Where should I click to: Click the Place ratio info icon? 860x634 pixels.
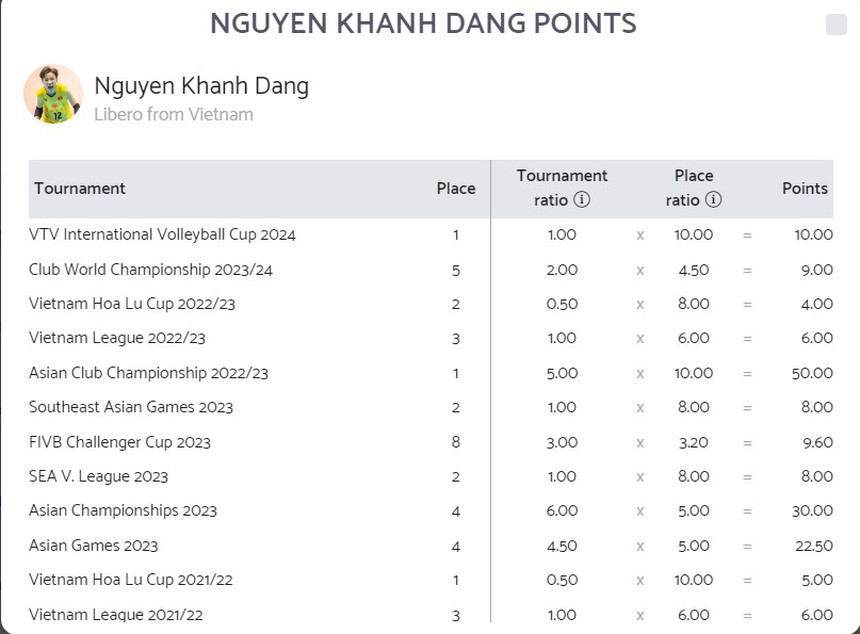click(713, 200)
